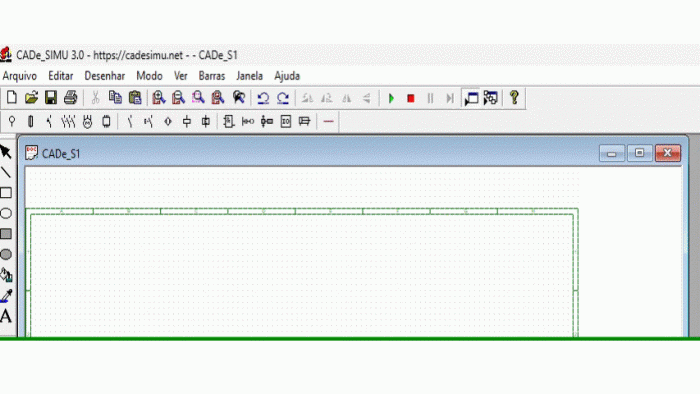Open the diamond sensor symbol library
Viewport: 700px width, 394px height.
click(x=168, y=121)
